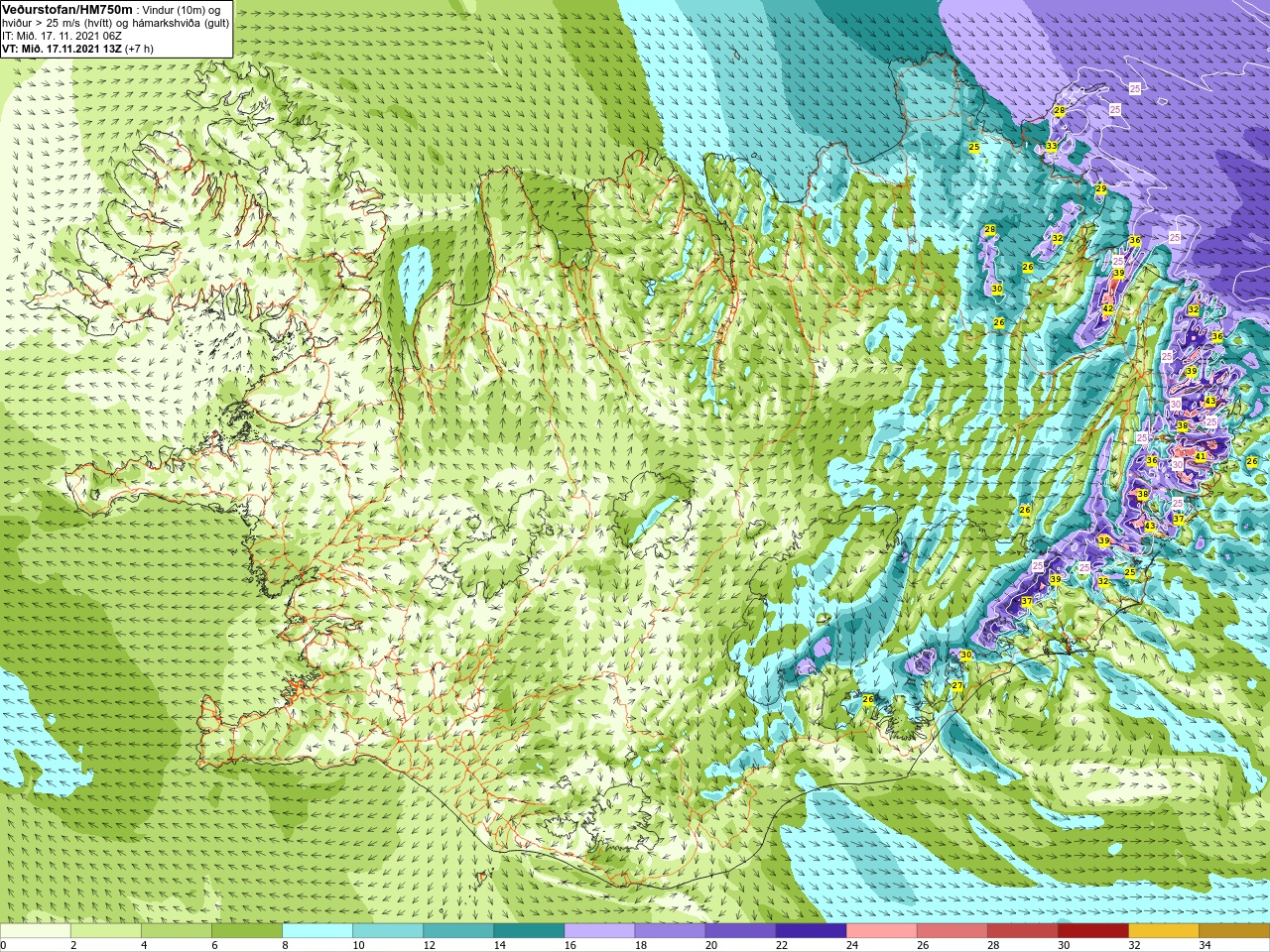Click the yellow gust label 29
Viewport: 1270px width, 952px height.
pos(1101,188)
